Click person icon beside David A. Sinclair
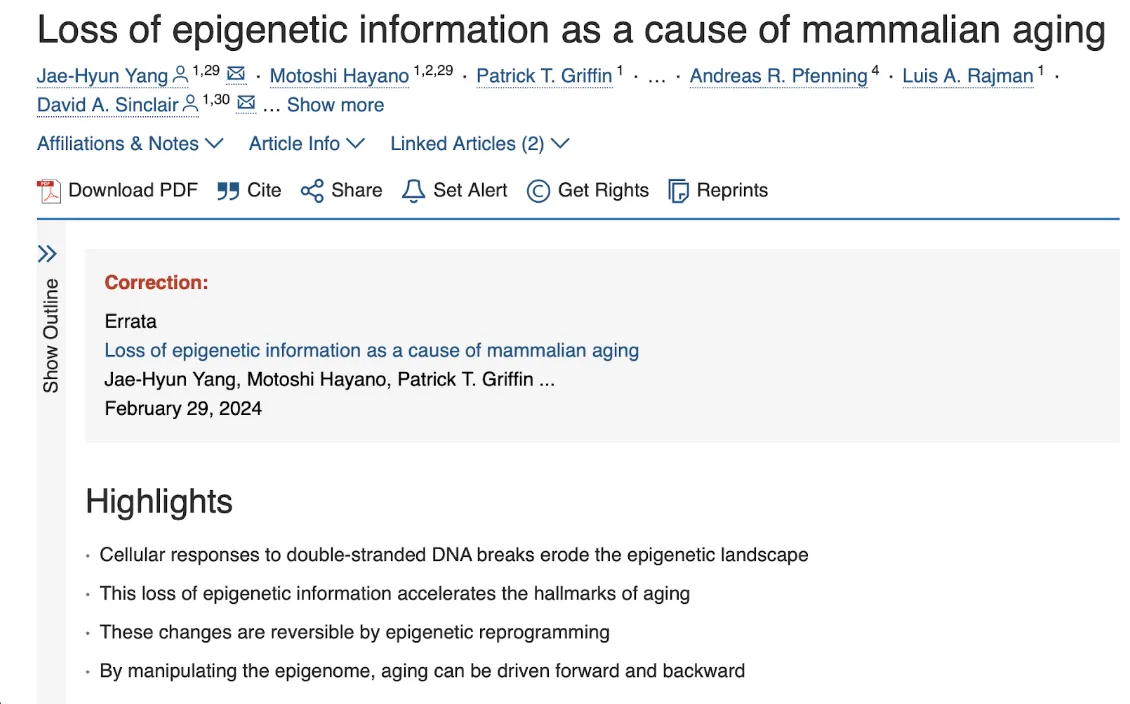 [190, 104]
